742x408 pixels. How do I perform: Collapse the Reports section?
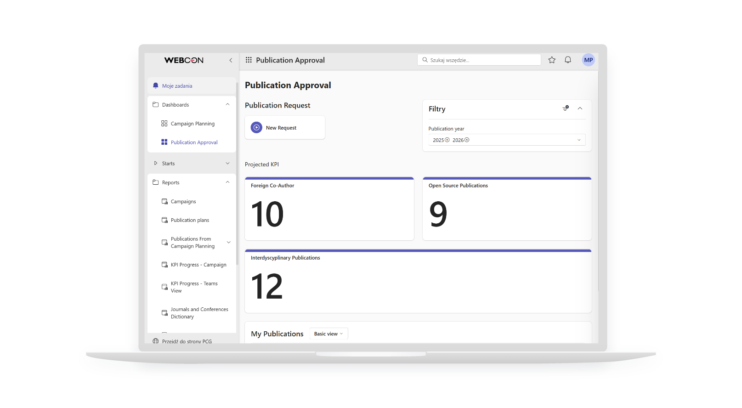(228, 182)
